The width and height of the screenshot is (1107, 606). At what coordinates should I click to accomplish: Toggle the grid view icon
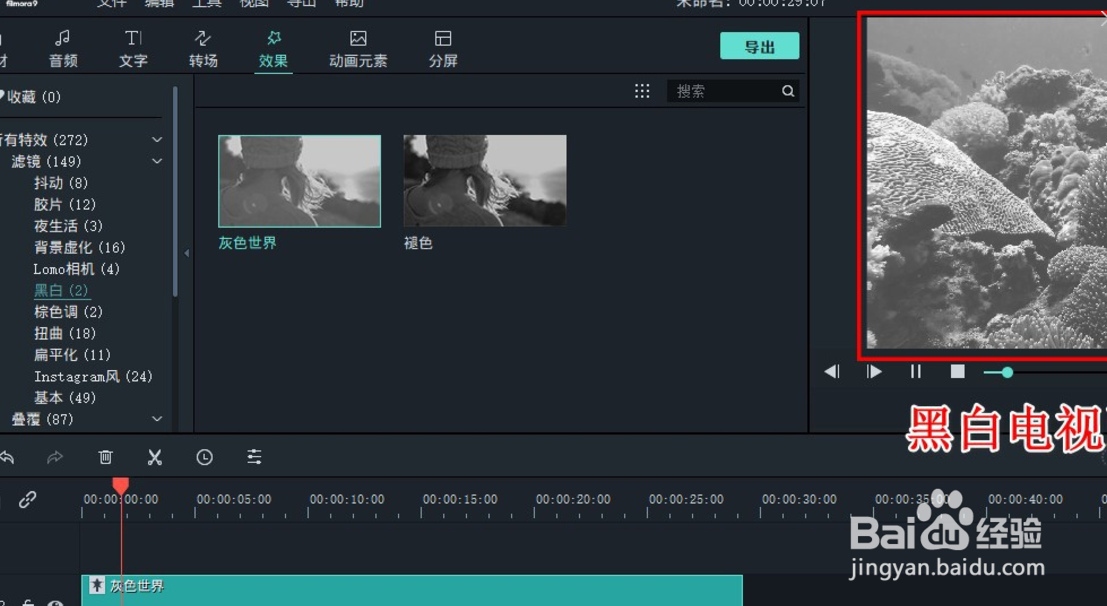point(642,91)
